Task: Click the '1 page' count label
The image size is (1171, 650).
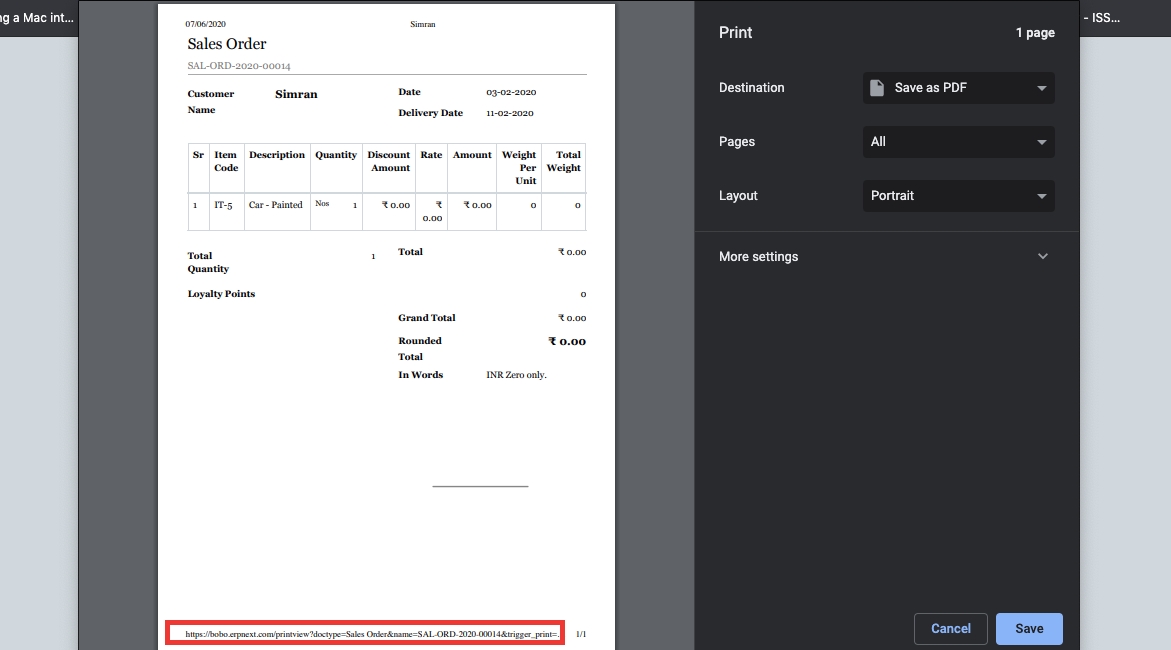Action: click(1035, 33)
